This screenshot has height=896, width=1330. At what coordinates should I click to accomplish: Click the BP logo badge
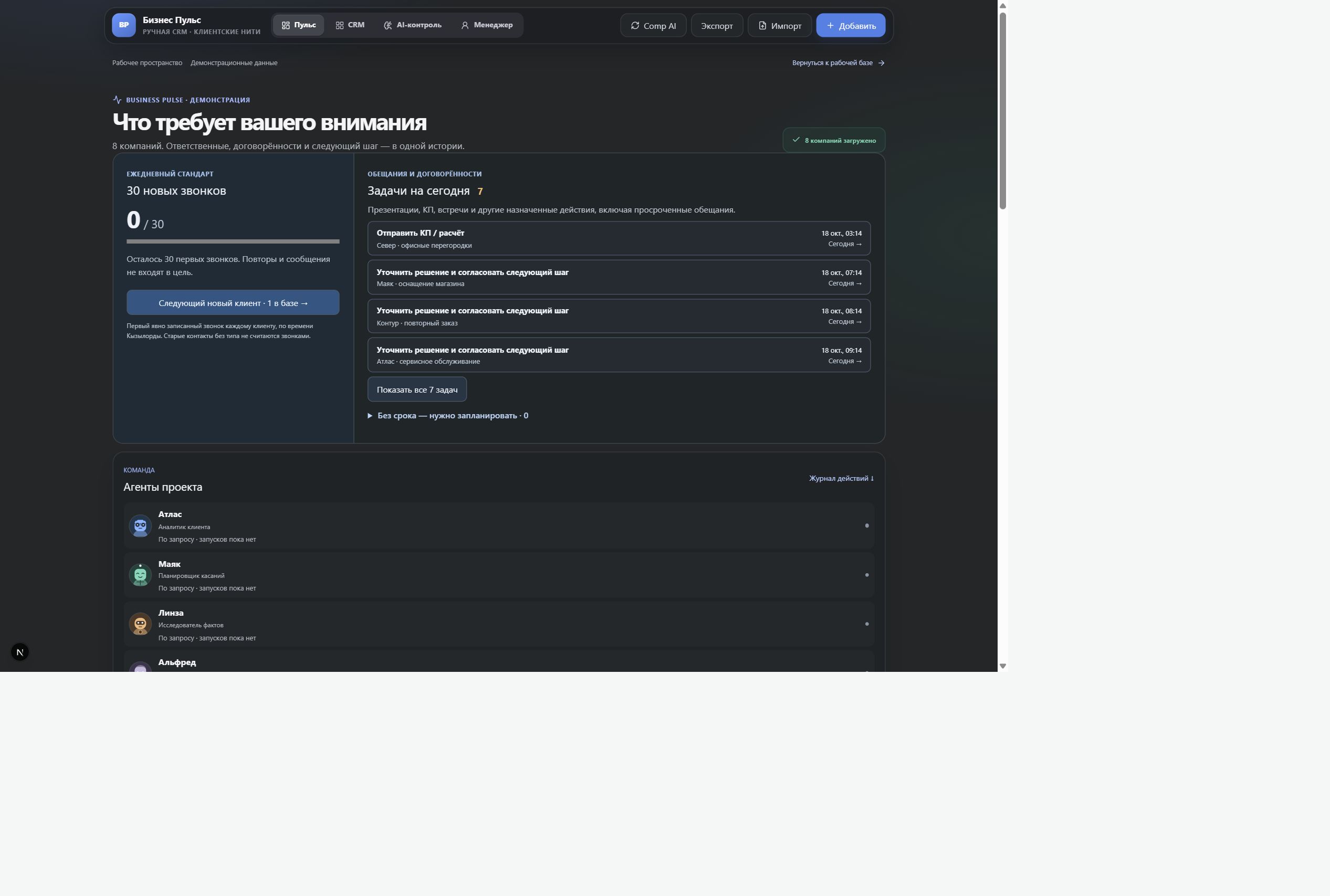(x=123, y=25)
